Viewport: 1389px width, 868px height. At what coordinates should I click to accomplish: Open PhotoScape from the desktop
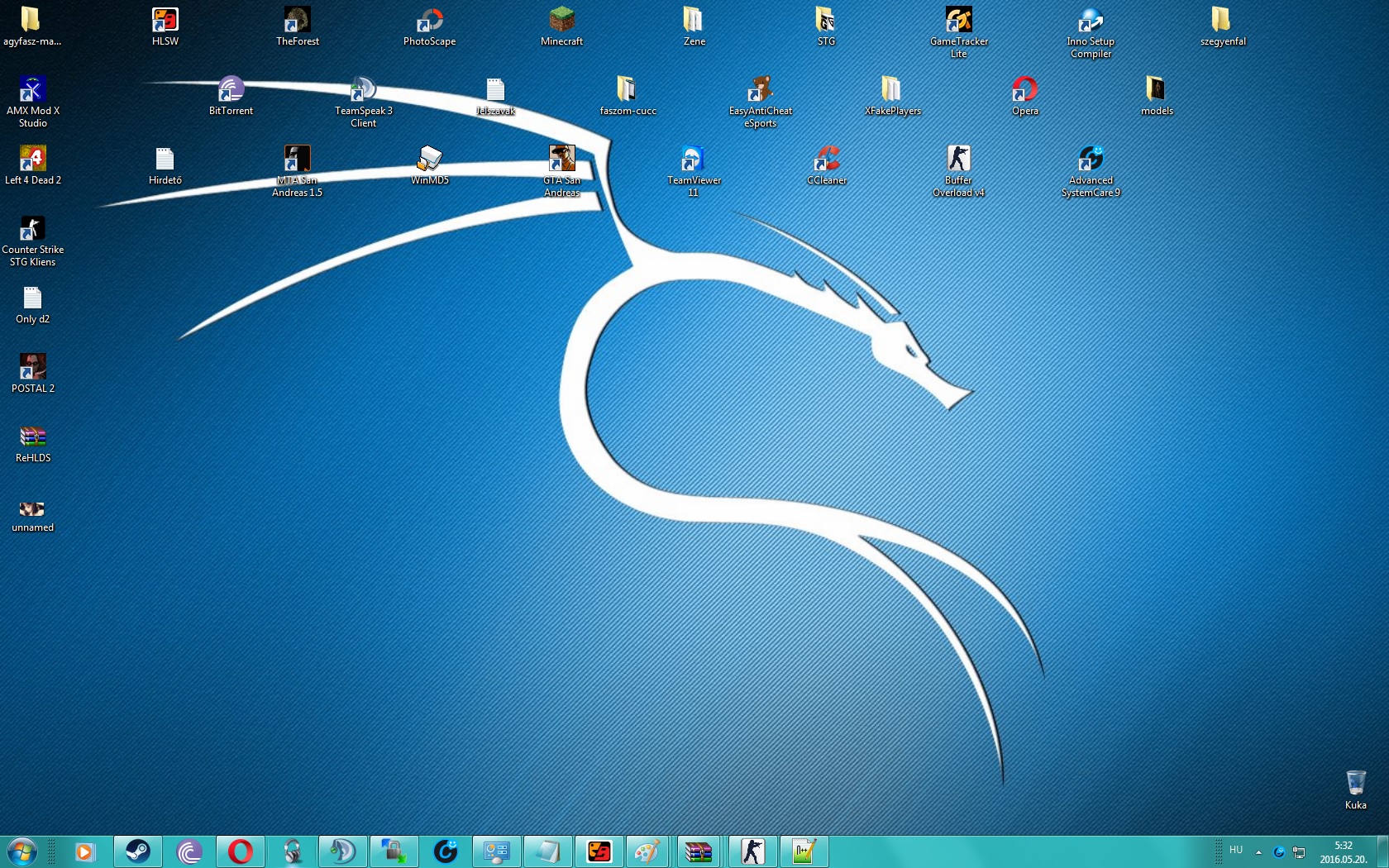(x=430, y=26)
